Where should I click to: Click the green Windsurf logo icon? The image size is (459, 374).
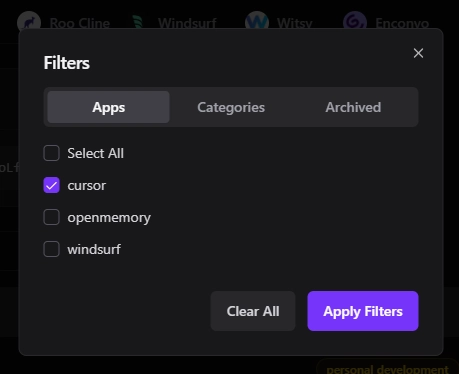tap(138, 22)
